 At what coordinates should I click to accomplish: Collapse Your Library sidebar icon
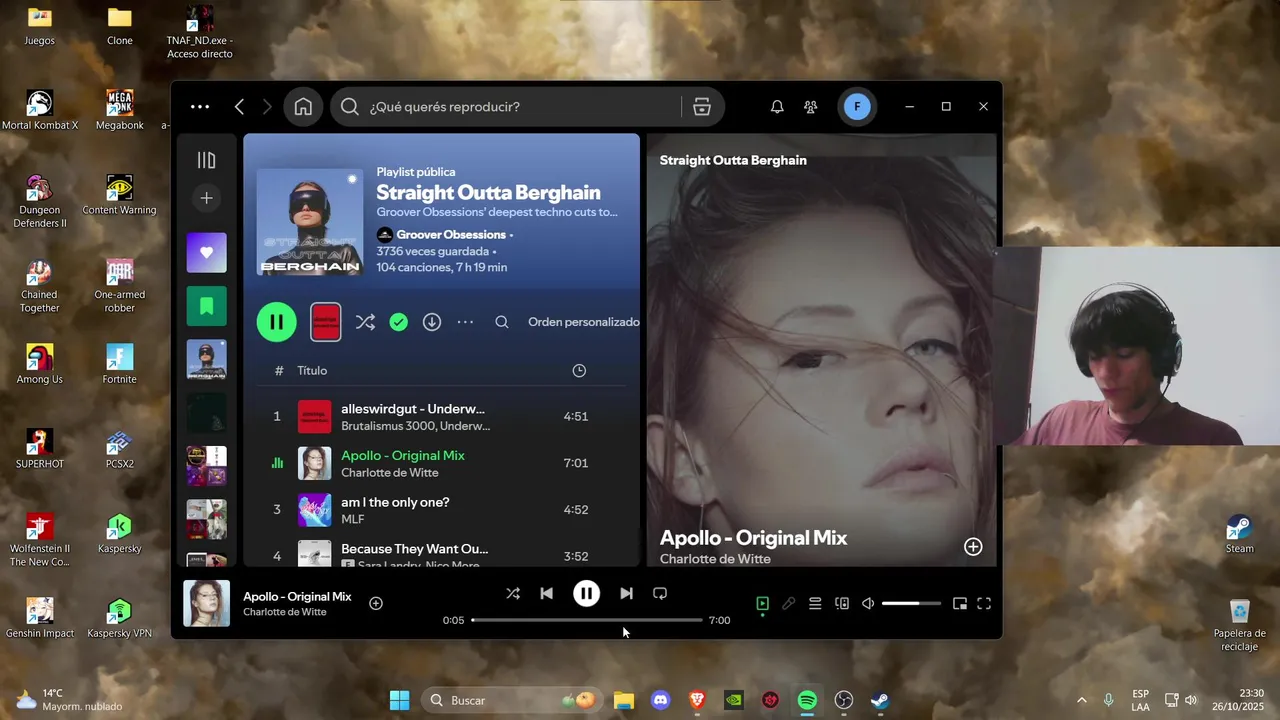[x=206, y=160]
